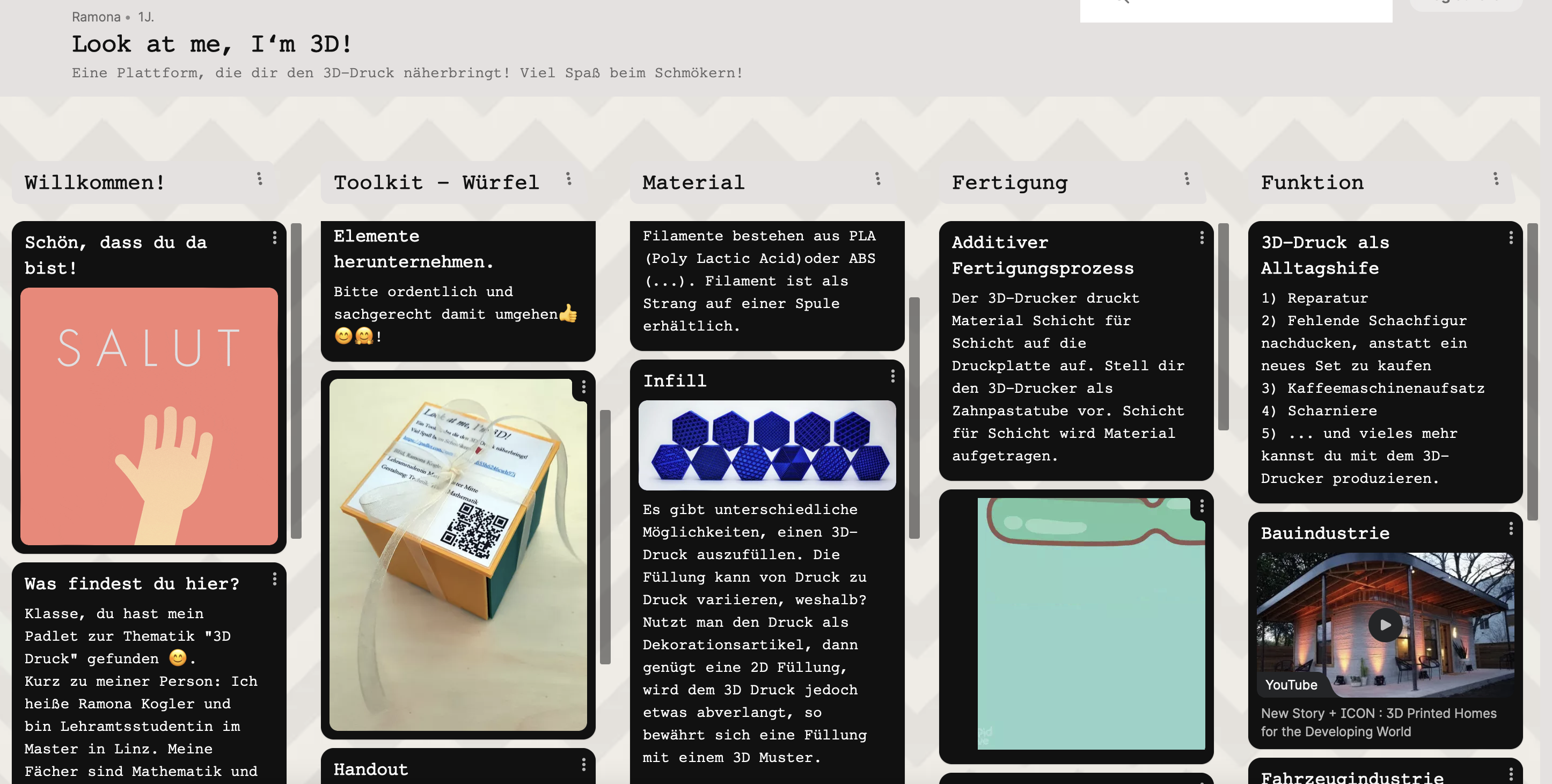
Task: Open the gift cube QR code photo
Action: coord(458,554)
